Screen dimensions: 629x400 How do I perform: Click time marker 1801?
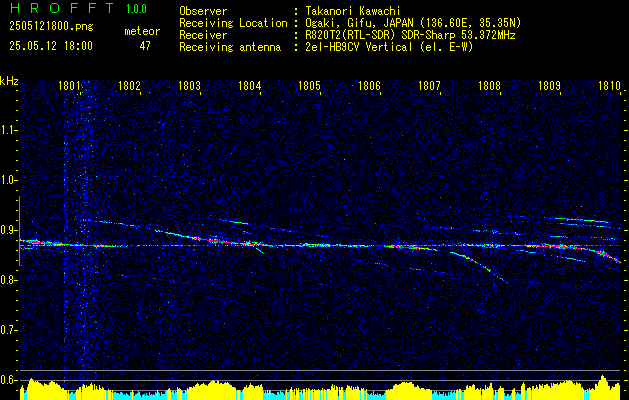[69, 86]
